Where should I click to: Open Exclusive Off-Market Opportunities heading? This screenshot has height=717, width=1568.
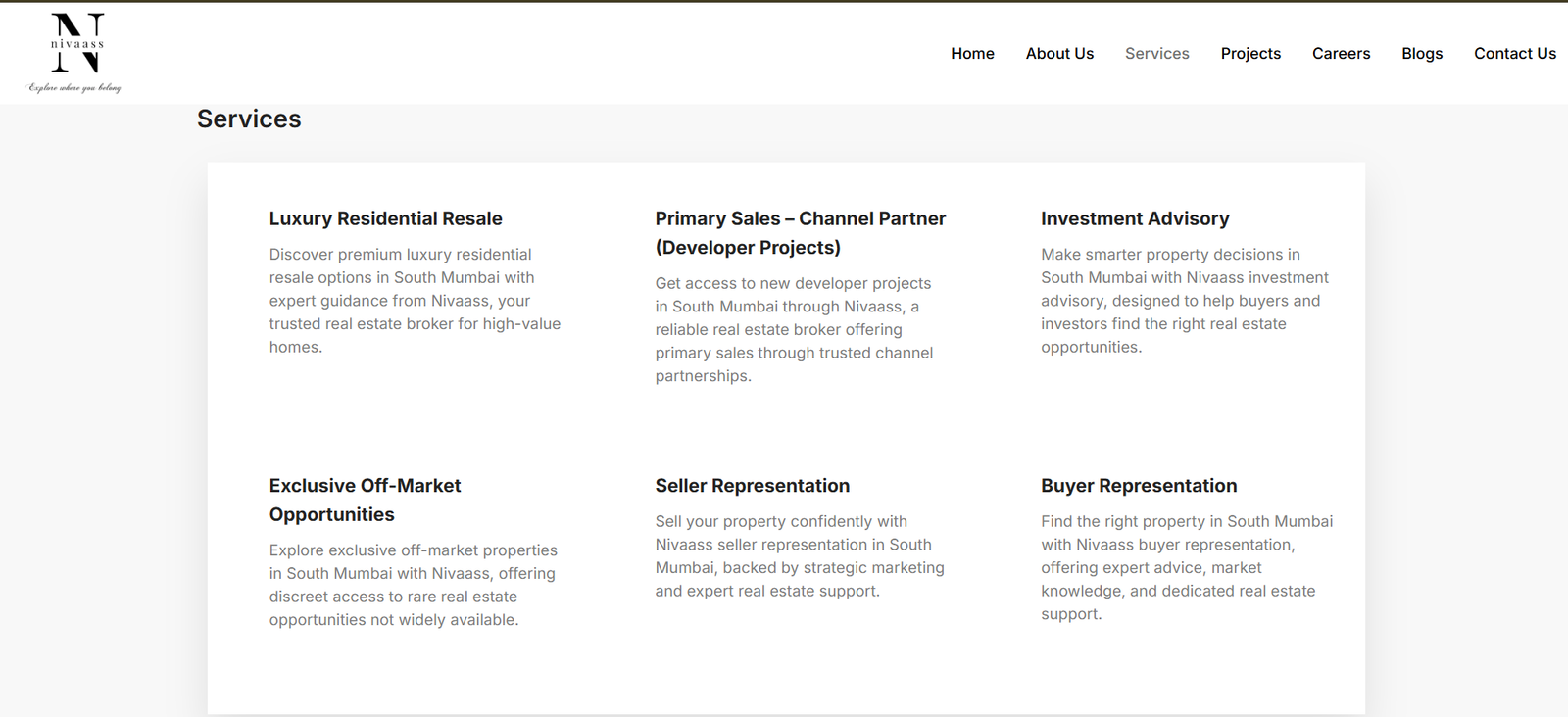coord(365,500)
